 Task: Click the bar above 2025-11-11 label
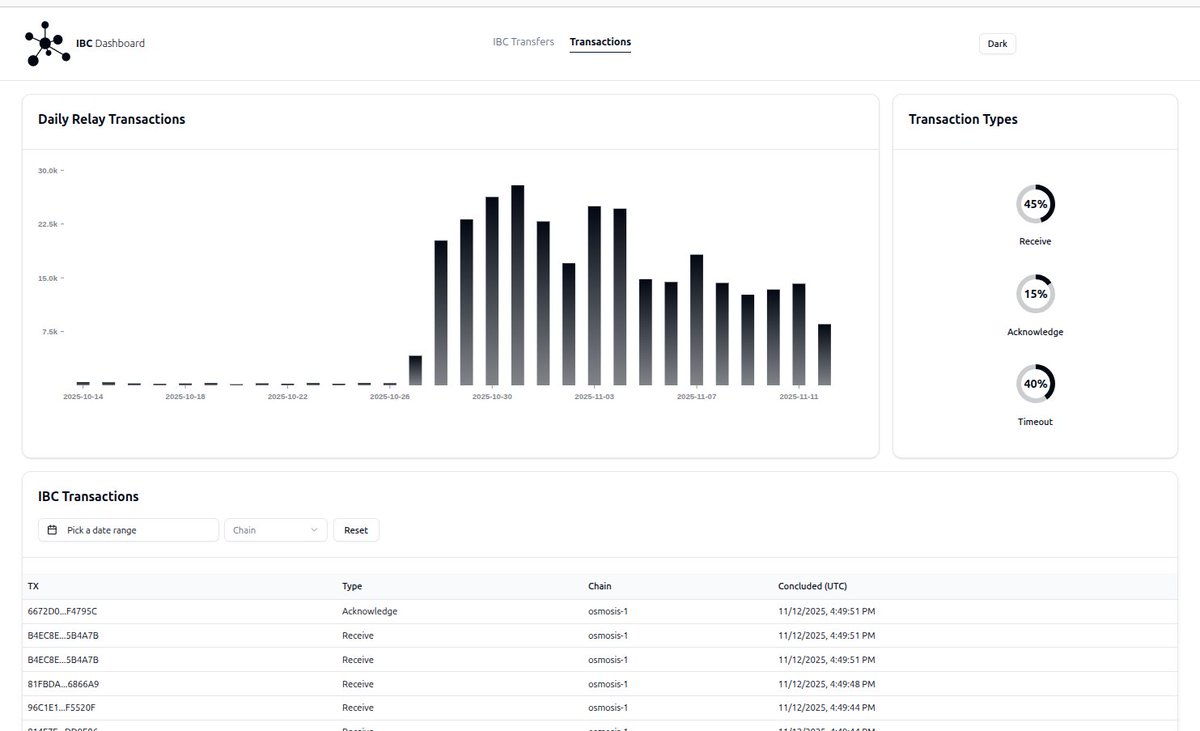click(x=799, y=335)
